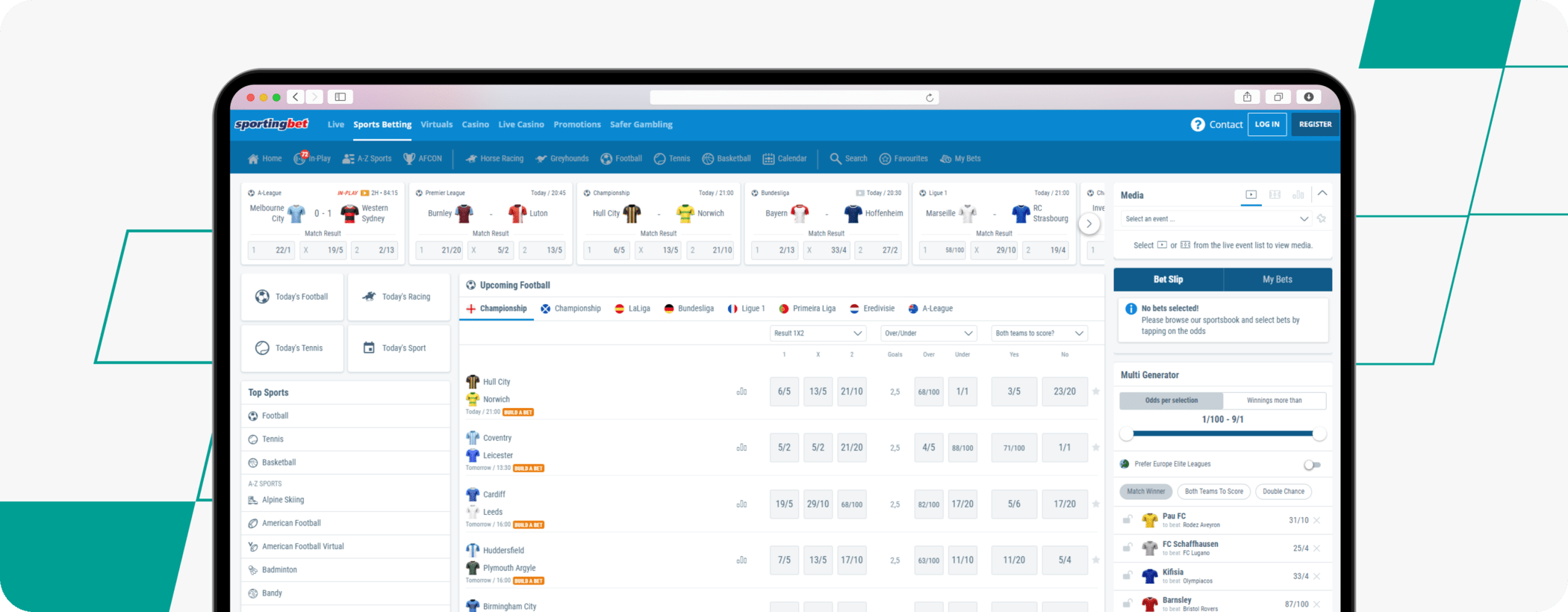Open Over/Under market dropdown
Viewport: 1568px width, 612px height.
pos(928,333)
